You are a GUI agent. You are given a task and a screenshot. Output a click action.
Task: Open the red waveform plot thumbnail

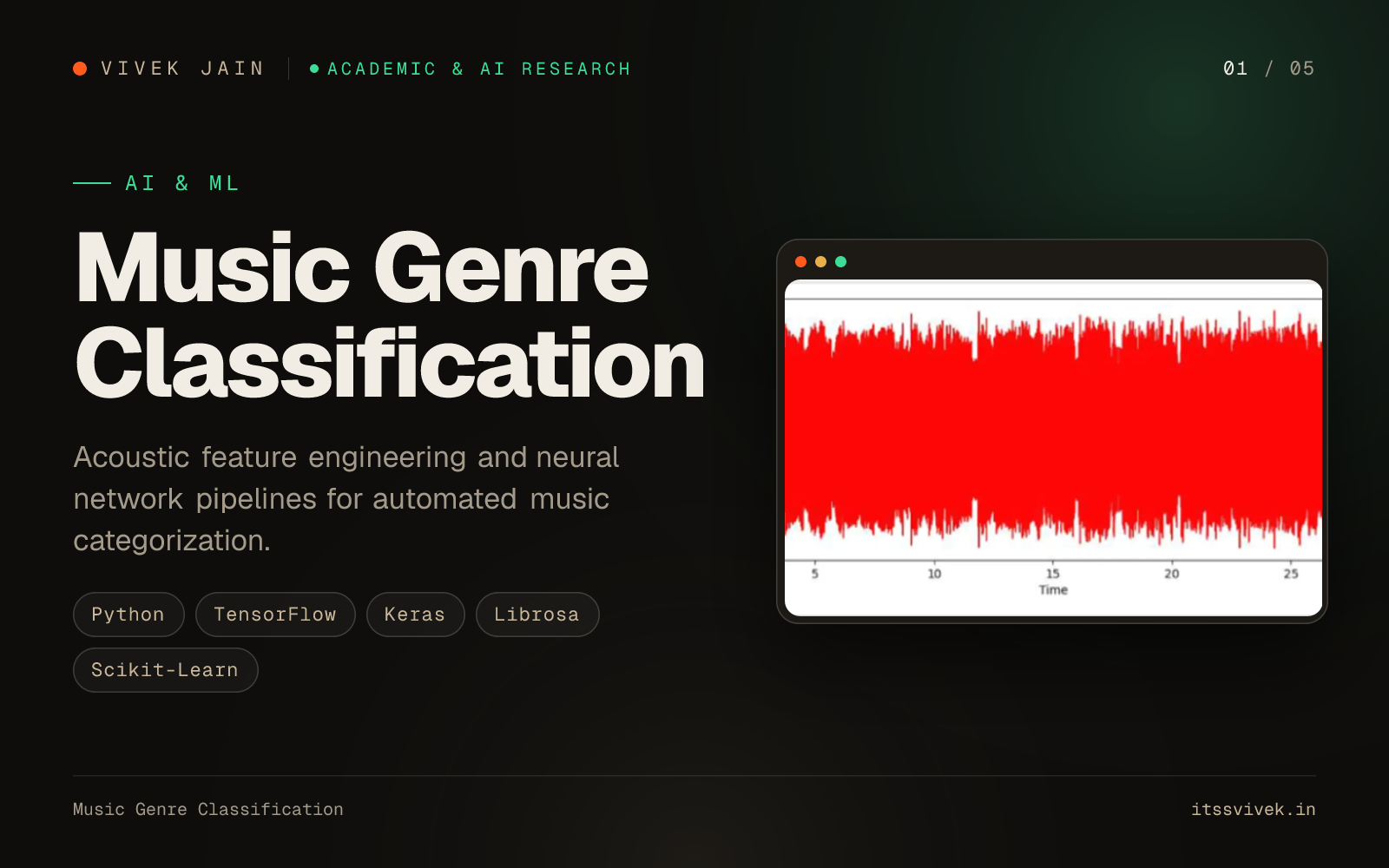[1053, 447]
